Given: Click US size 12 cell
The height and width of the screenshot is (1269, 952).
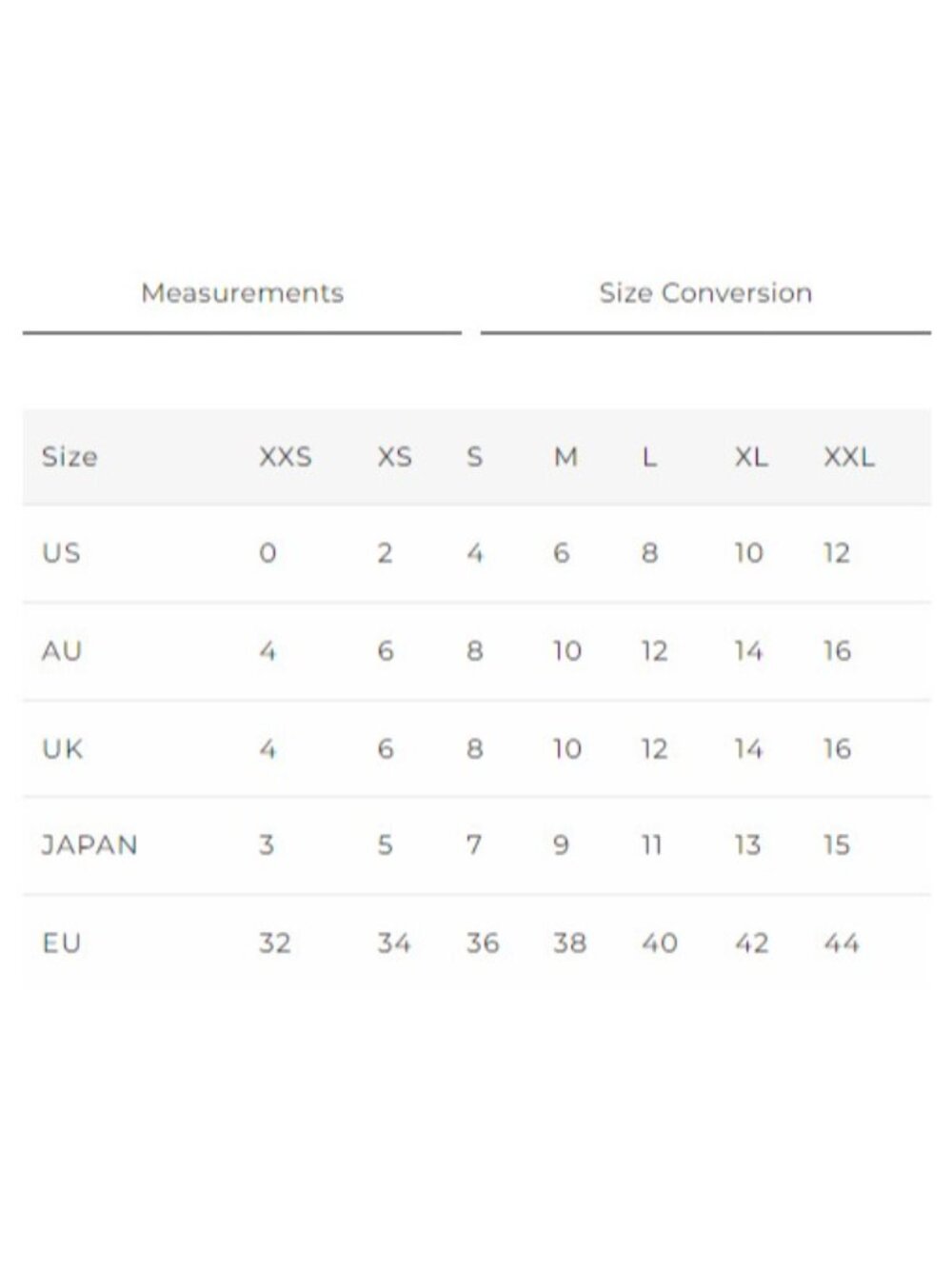Looking at the screenshot, I should (837, 553).
